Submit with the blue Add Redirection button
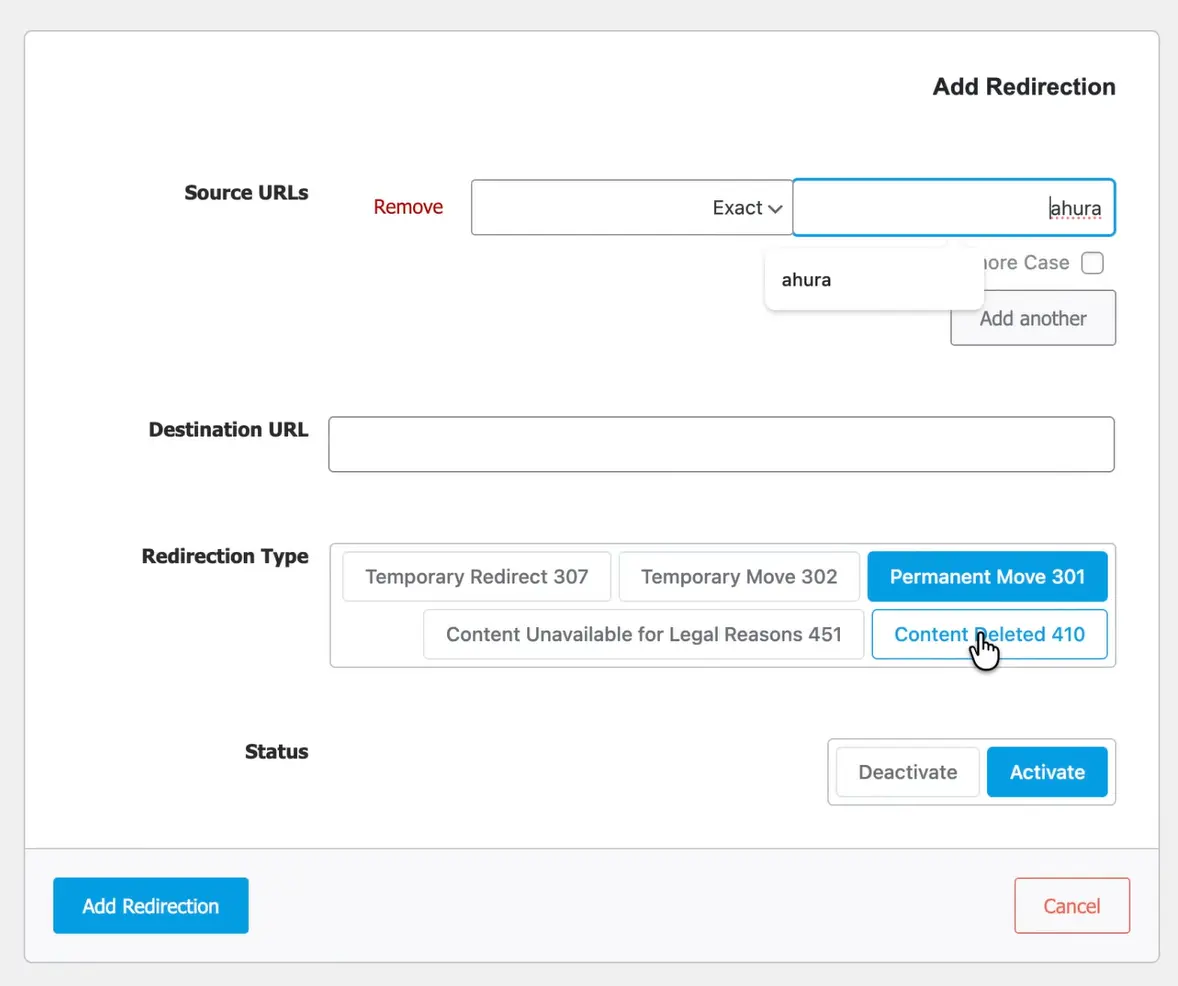1178x986 pixels. point(150,906)
